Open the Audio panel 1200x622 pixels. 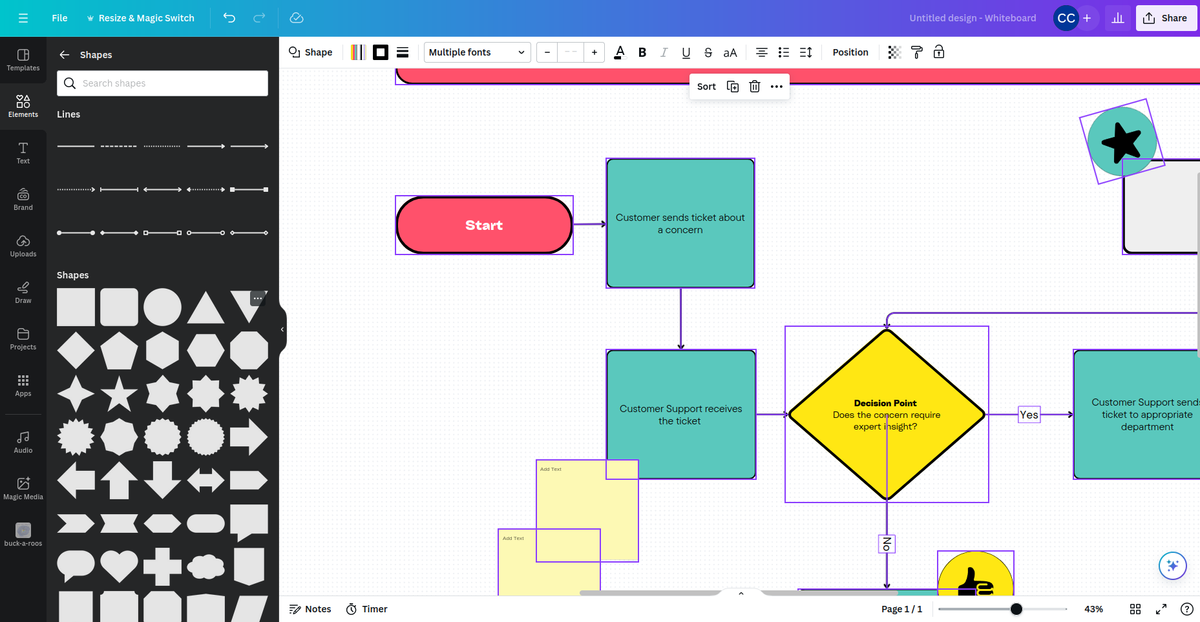tap(23, 441)
